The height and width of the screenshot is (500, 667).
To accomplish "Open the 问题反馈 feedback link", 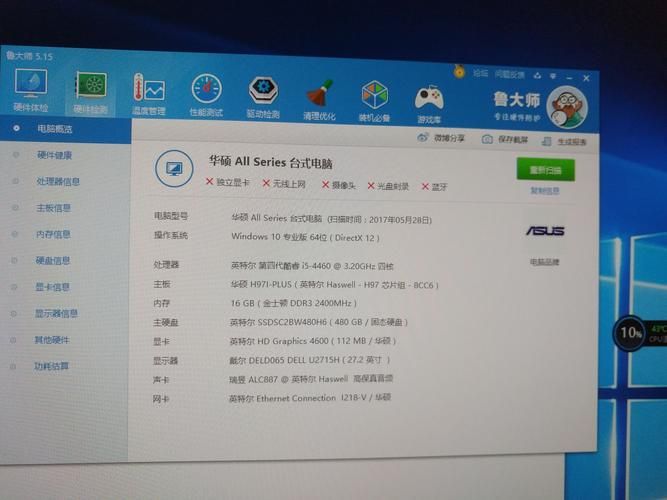I will click(510, 74).
